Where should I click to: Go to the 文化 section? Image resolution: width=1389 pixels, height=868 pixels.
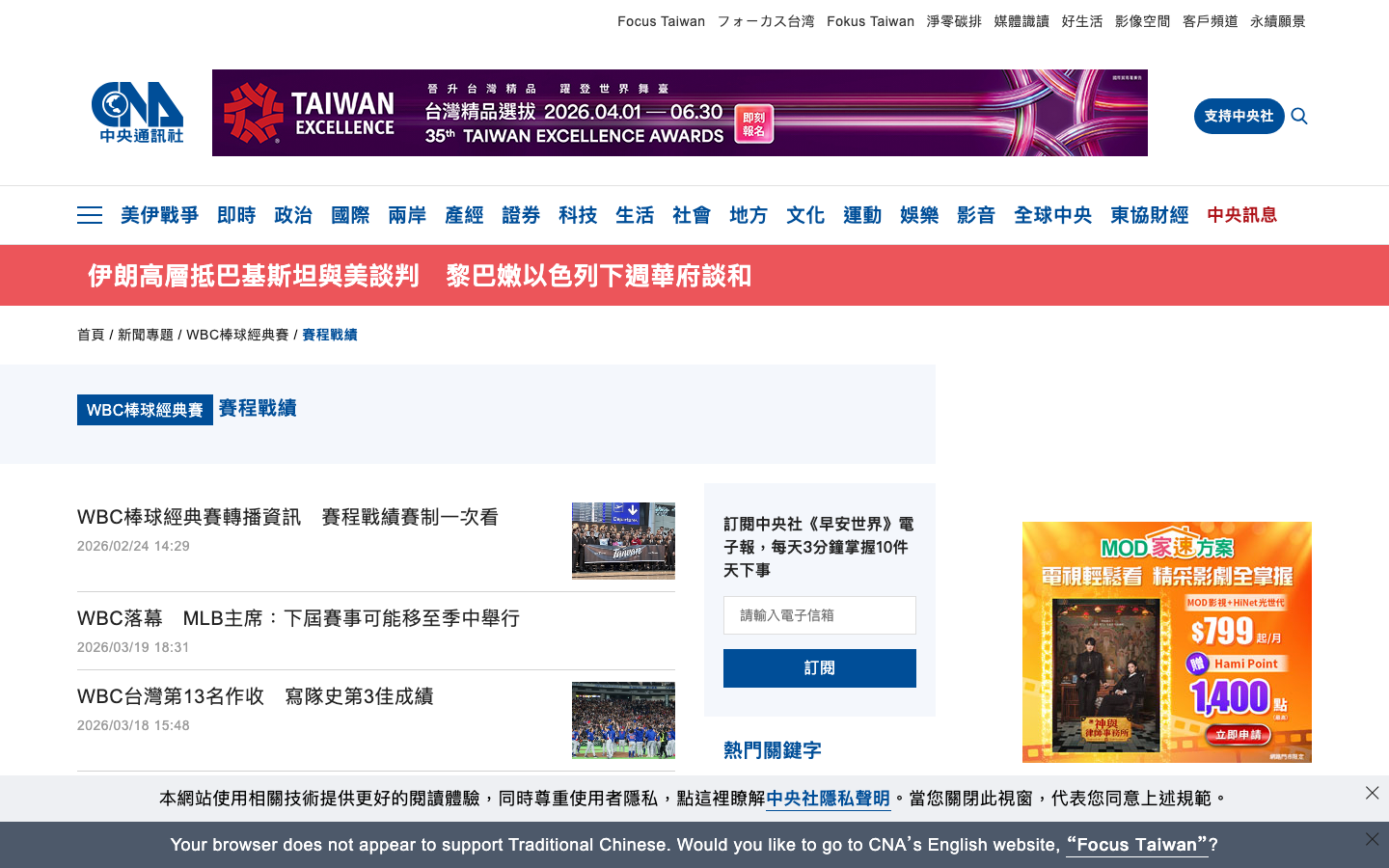[805, 215]
